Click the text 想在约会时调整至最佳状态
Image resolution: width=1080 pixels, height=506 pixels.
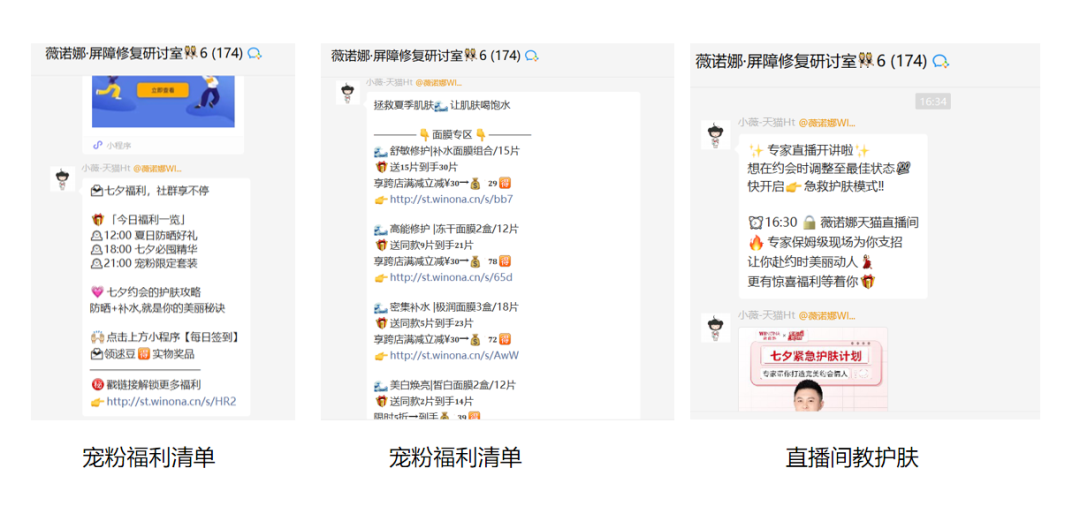click(x=820, y=169)
